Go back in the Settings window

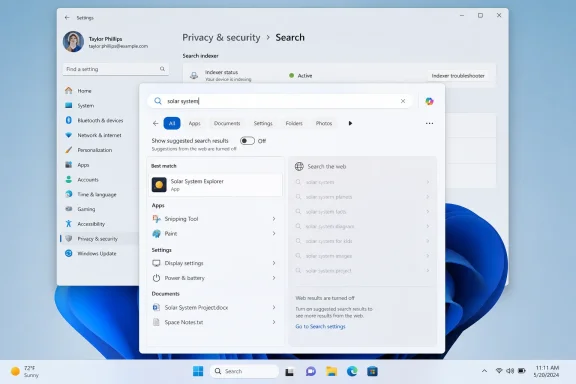coord(67,18)
